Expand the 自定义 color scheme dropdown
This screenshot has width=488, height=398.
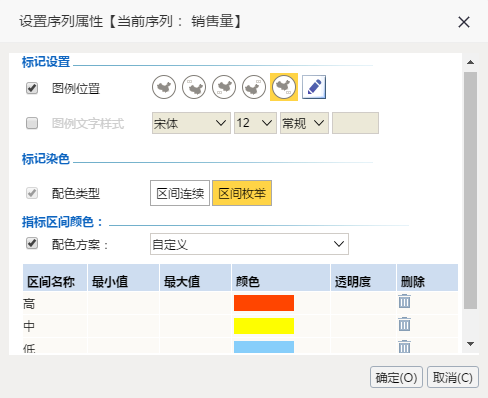pyautogui.click(x=249, y=244)
